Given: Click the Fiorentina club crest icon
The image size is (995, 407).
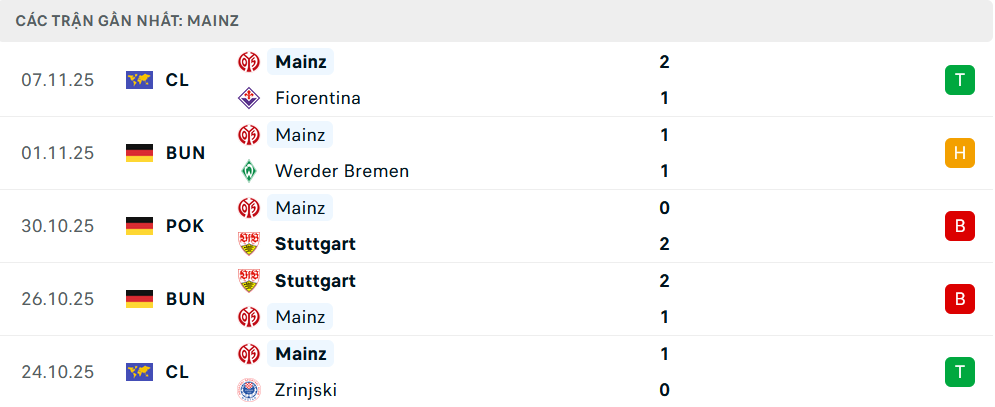Looking at the screenshot, I should (248, 98).
